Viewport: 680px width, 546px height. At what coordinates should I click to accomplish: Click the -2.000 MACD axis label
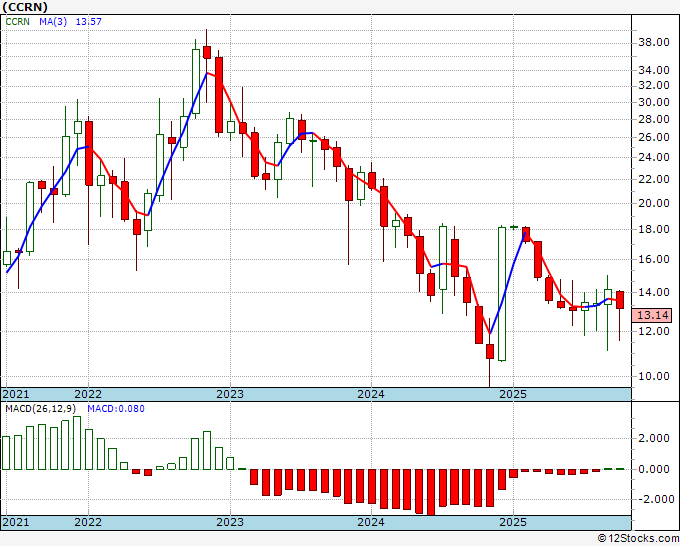654,499
